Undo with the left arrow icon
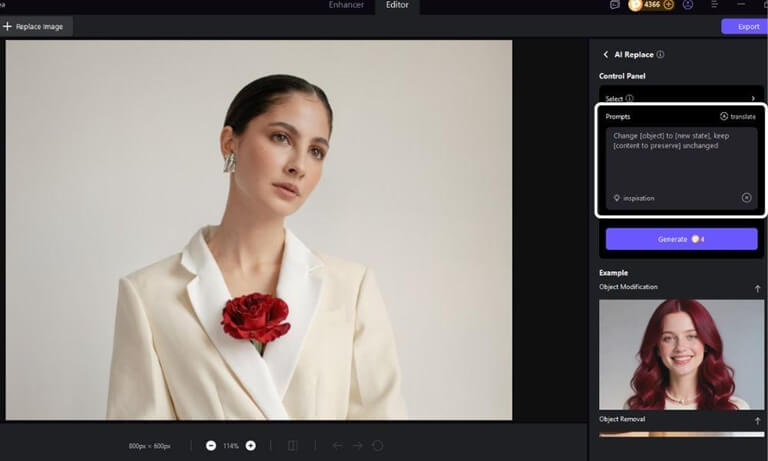 (337, 445)
